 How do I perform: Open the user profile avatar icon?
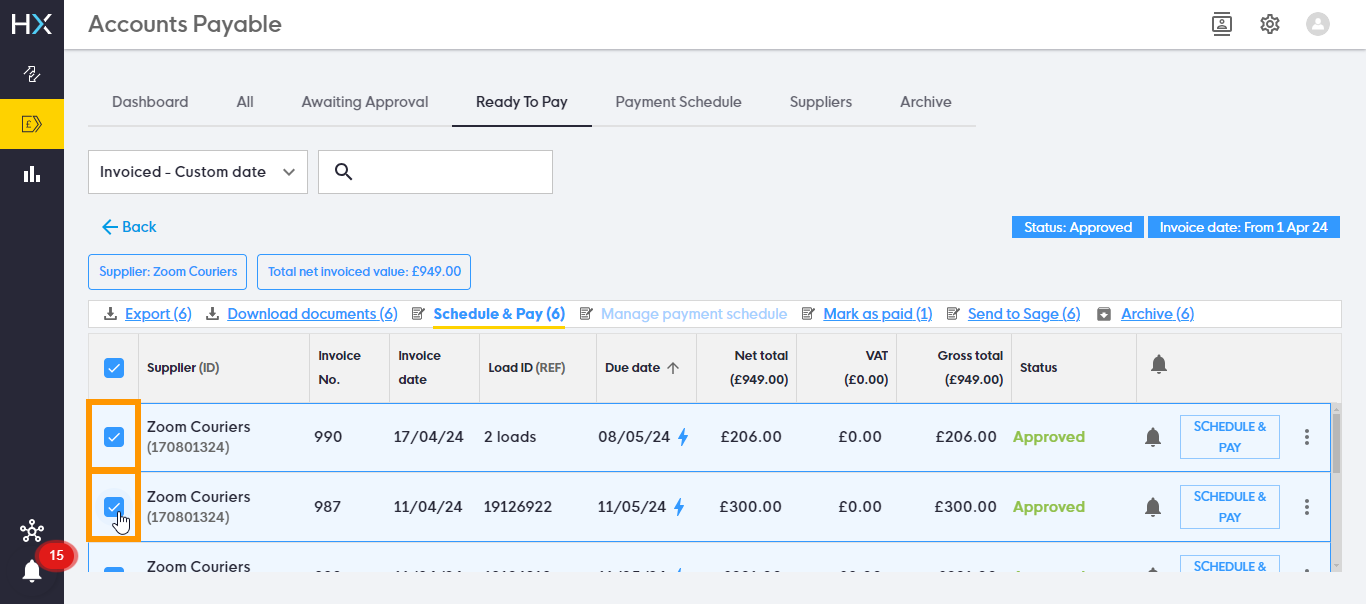[1318, 24]
